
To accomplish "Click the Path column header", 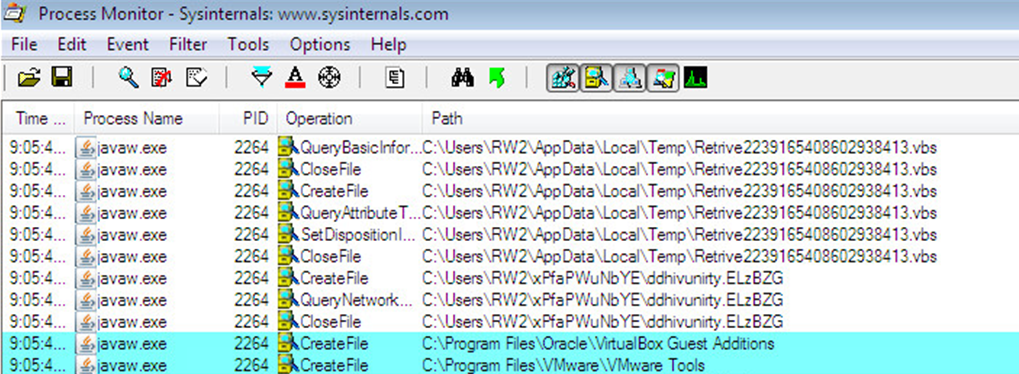I will click(x=720, y=119).
